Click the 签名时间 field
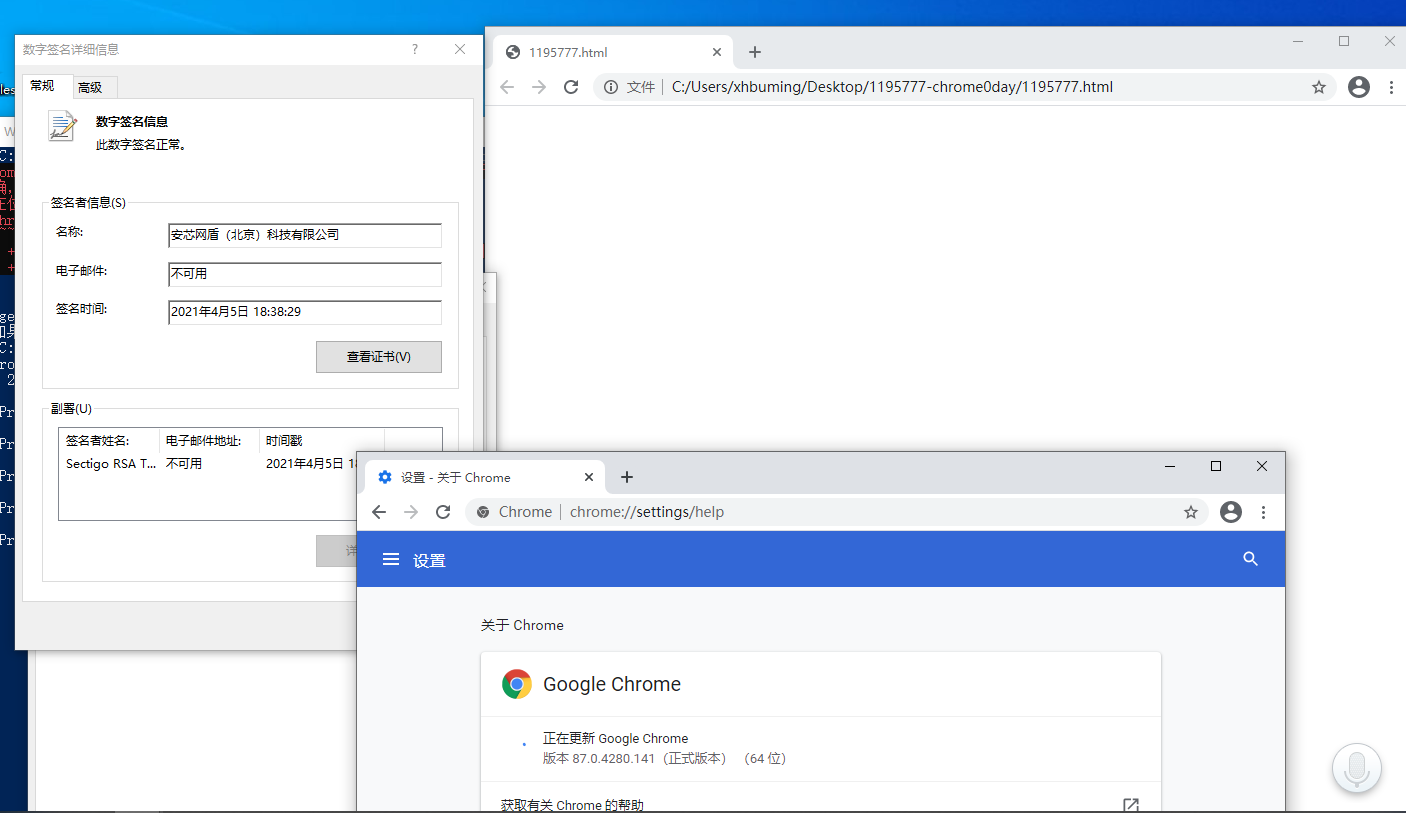Image resolution: width=1406 pixels, height=813 pixels. [305, 312]
